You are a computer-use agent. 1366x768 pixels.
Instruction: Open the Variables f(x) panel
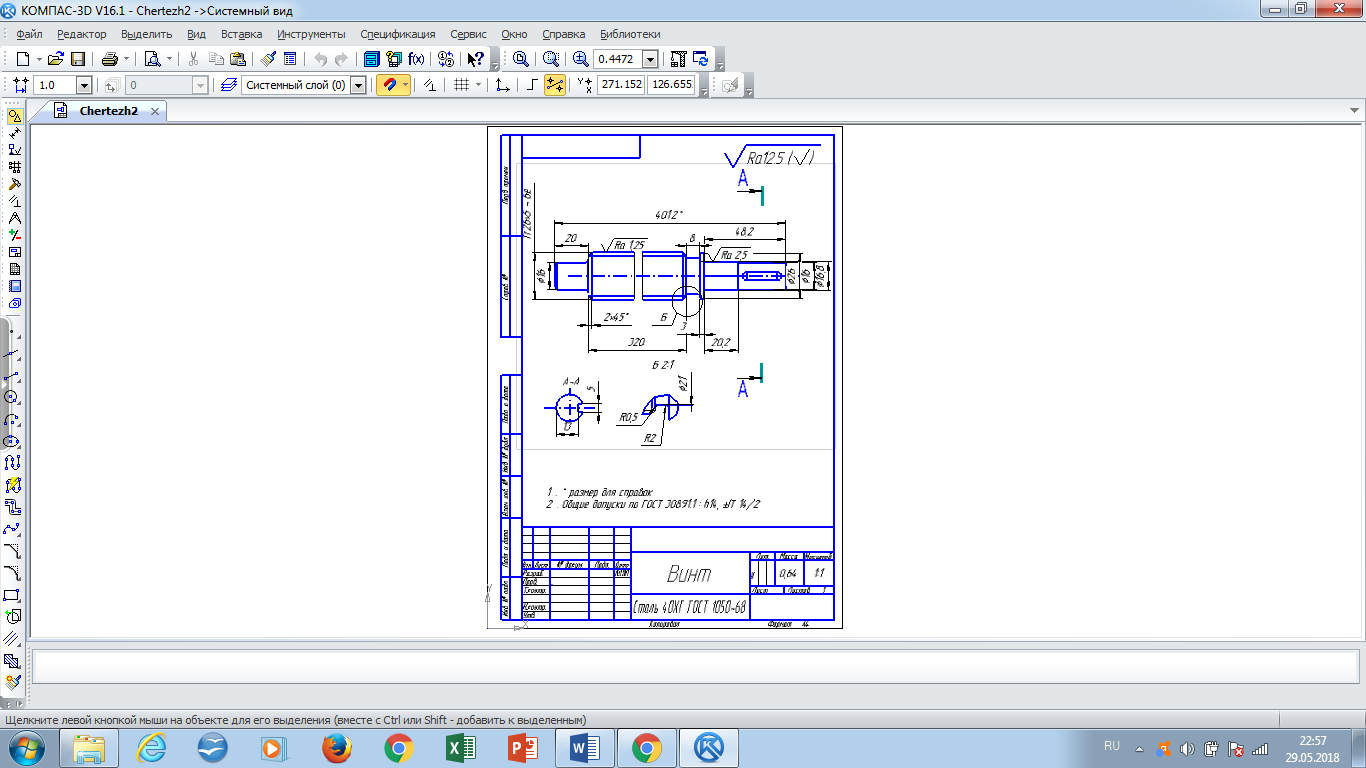[417, 59]
